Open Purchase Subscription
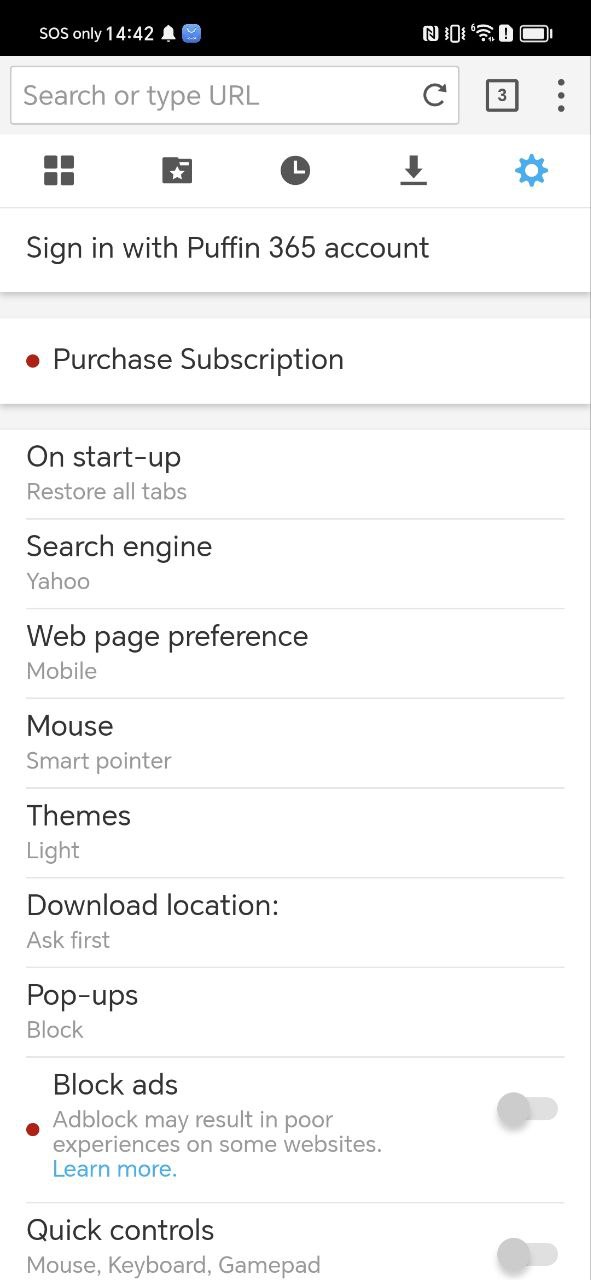Image resolution: width=591 pixels, height=1280 pixels. [x=295, y=360]
